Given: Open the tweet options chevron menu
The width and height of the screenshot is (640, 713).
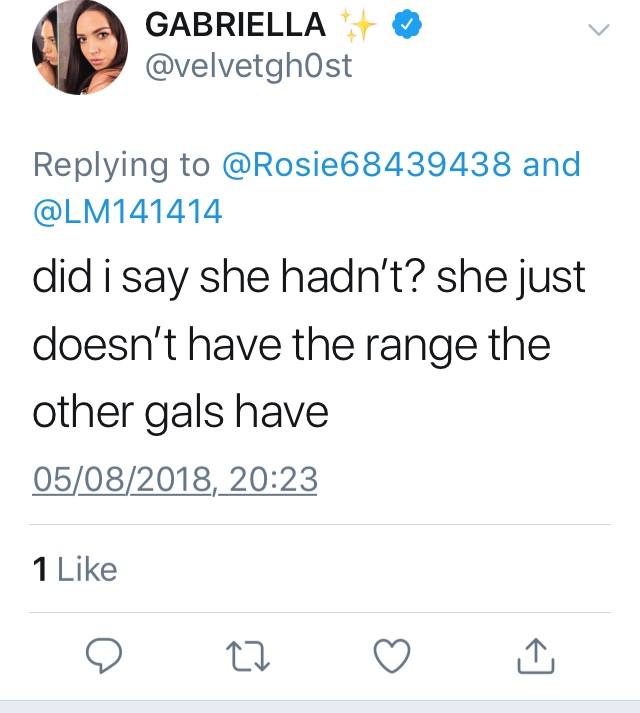Looking at the screenshot, I should click(x=597, y=31).
